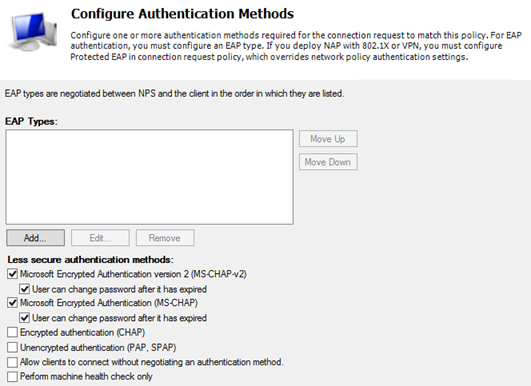Enable Unencrypted authentication (PAP, SPAP) checkbox
This screenshot has height=386, width=531.
[x=13, y=347]
